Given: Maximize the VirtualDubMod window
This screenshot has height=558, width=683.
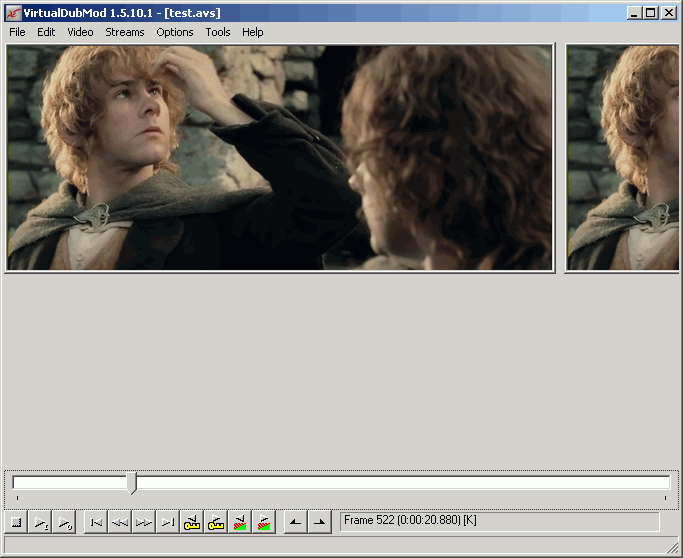Looking at the screenshot, I should point(650,13).
